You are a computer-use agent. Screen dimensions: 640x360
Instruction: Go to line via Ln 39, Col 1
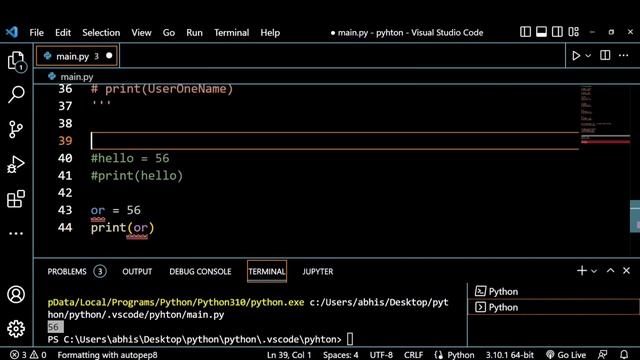[x=289, y=355]
